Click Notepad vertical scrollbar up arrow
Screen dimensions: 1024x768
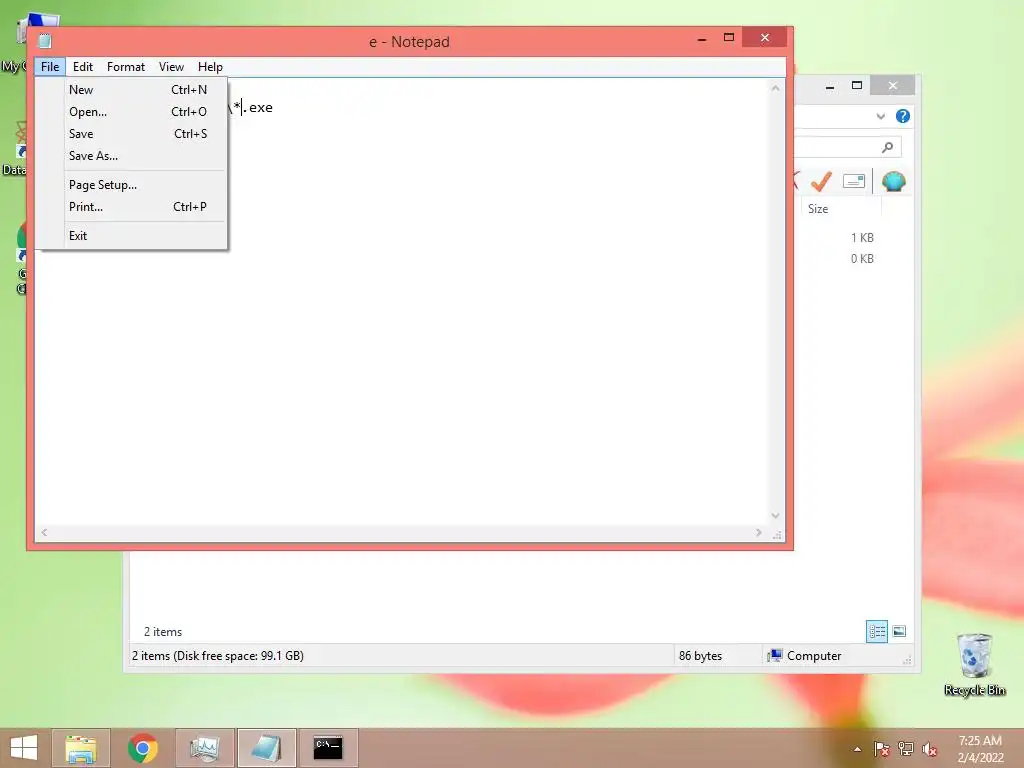[775, 88]
